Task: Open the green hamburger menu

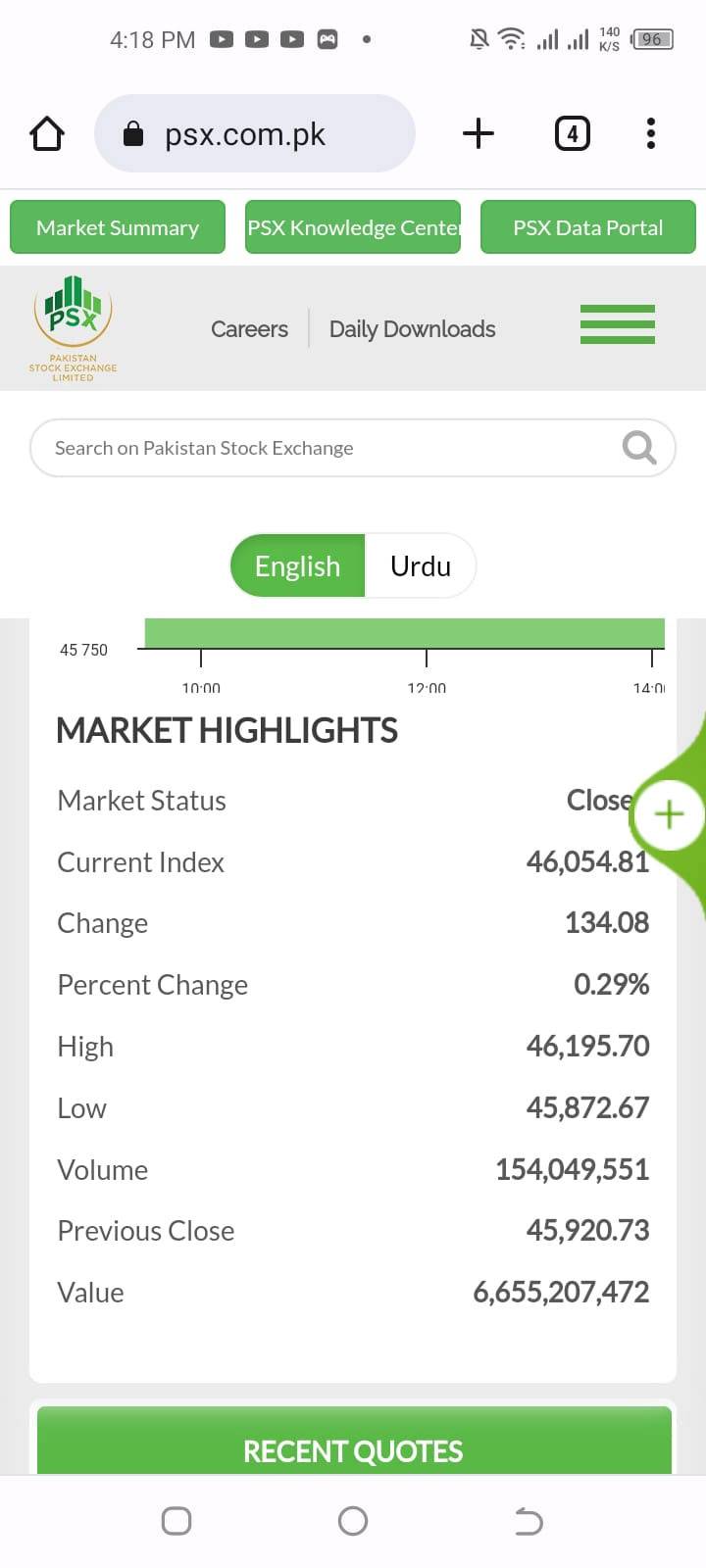Action: click(x=618, y=324)
